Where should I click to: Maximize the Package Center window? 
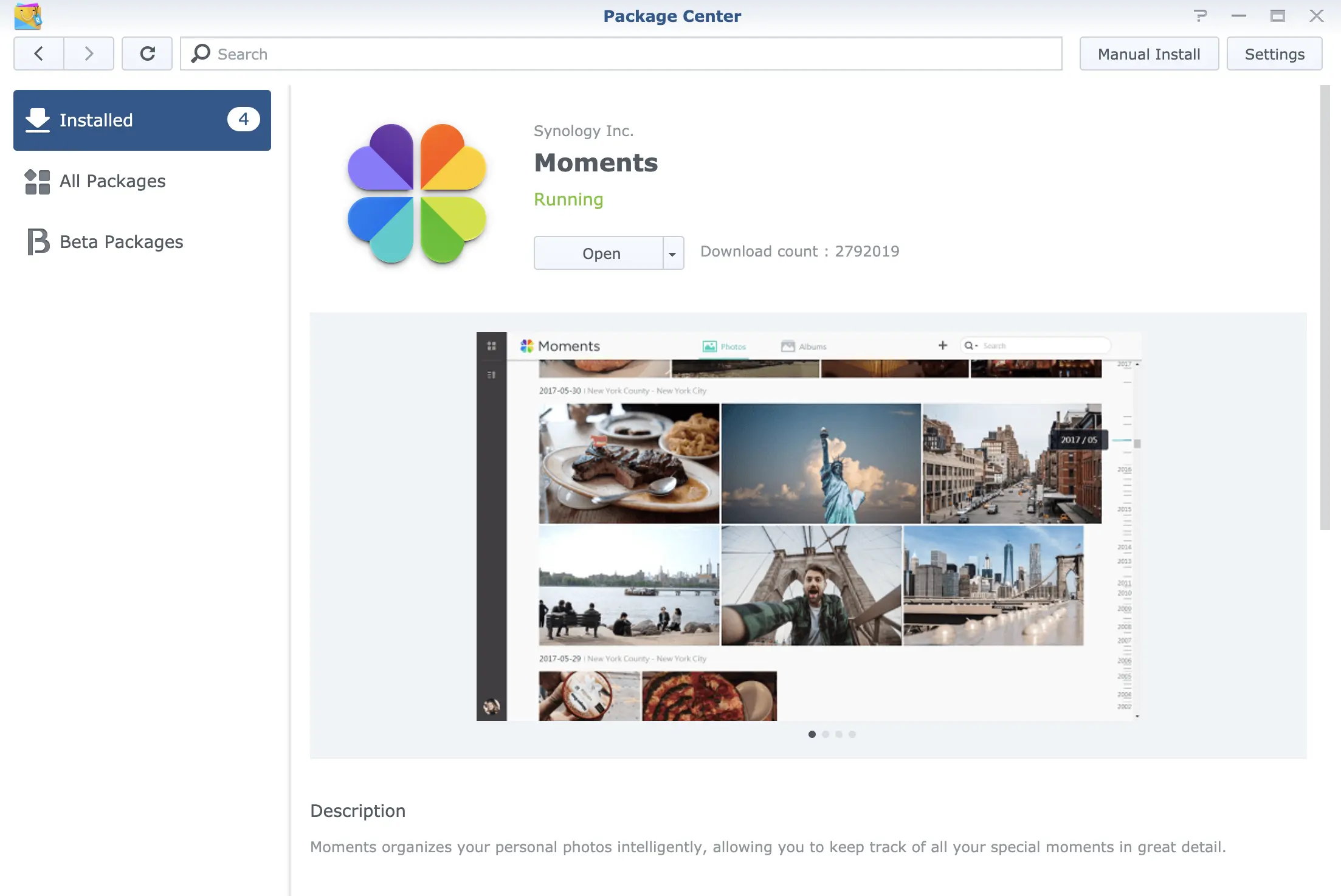1278,16
